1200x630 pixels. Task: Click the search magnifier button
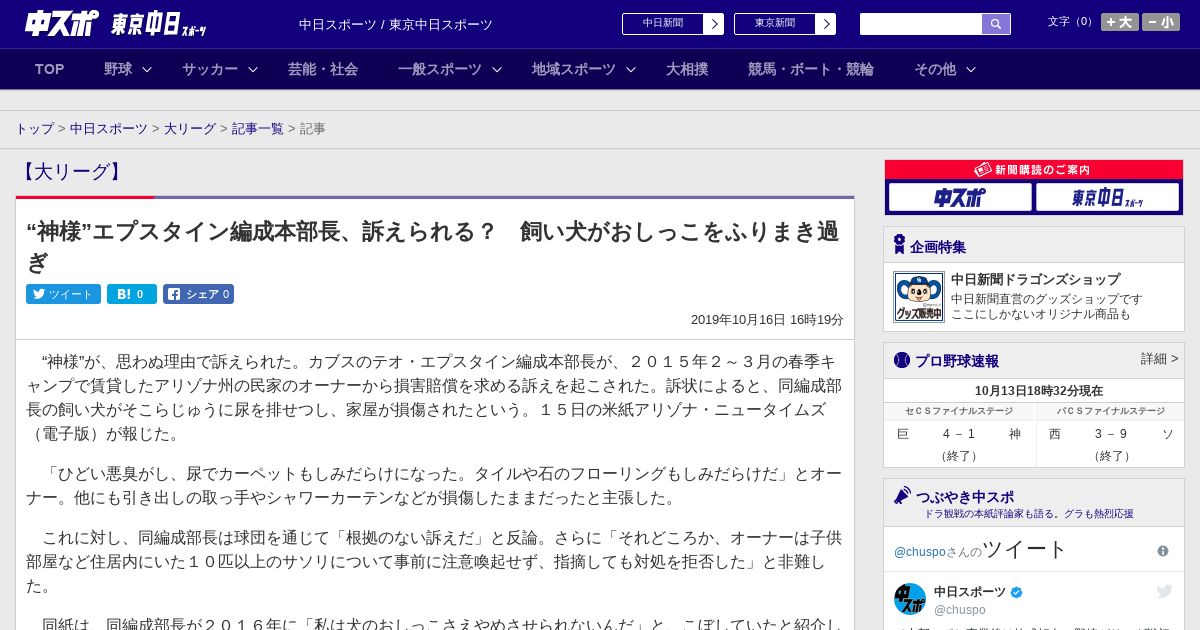tap(996, 24)
